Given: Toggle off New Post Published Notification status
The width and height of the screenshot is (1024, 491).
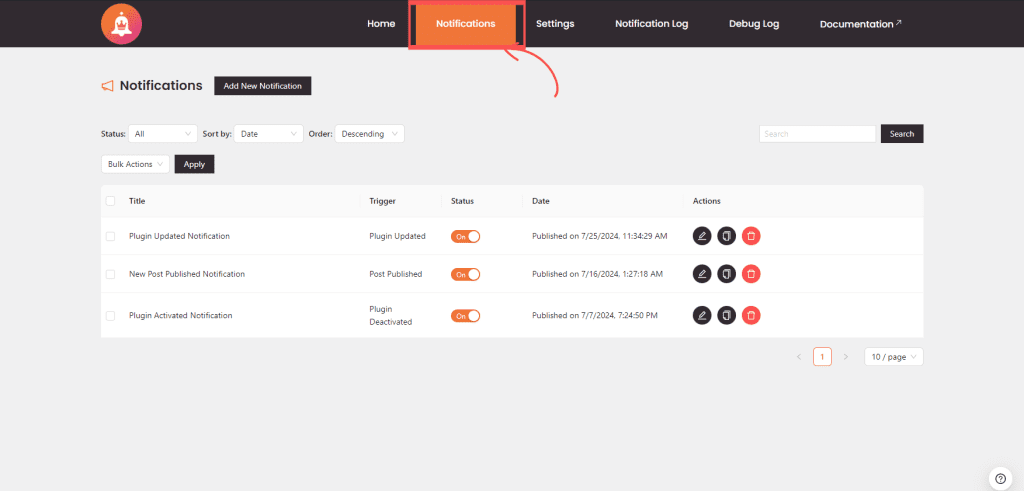Looking at the screenshot, I should (466, 274).
